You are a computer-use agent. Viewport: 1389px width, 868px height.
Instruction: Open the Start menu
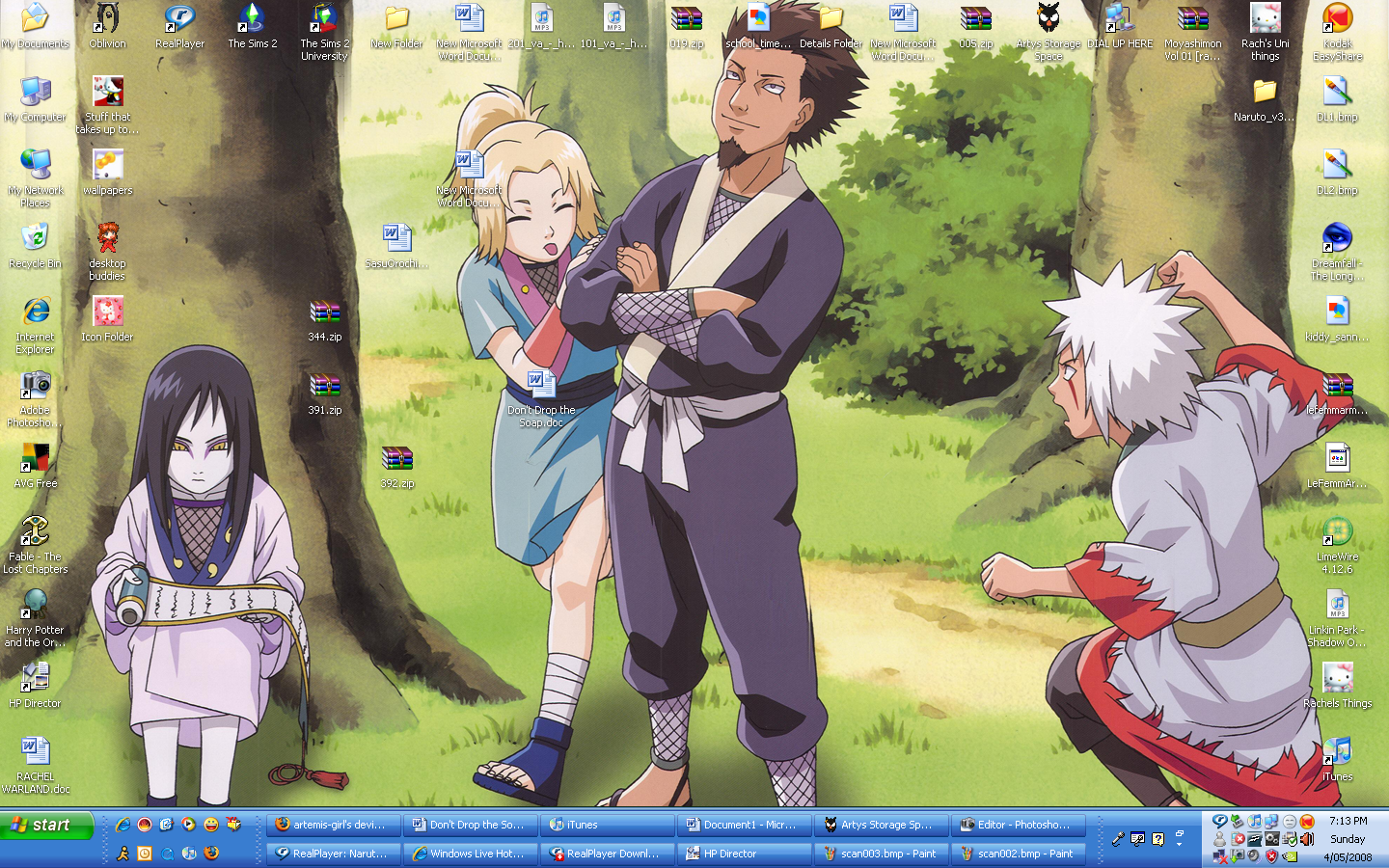tap(47, 825)
